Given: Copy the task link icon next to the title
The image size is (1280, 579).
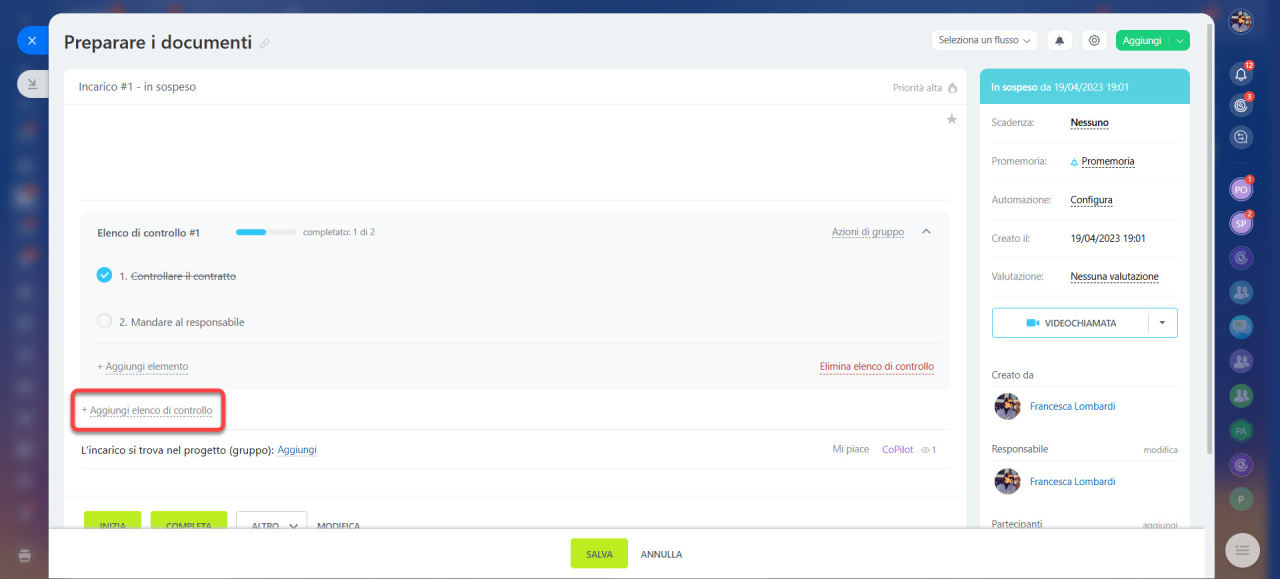Looking at the screenshot, I should coord(265,44).
